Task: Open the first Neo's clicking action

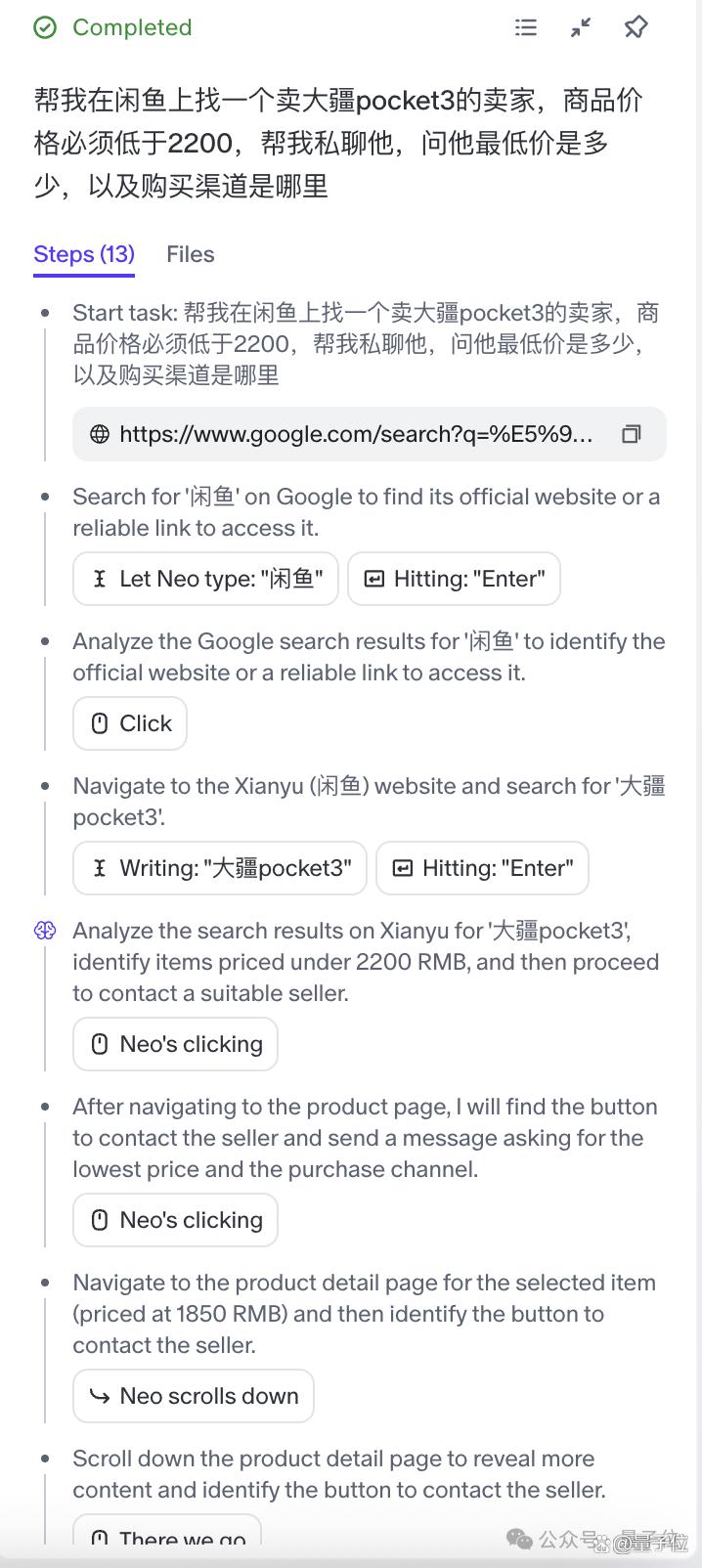Action: click(x=176, y=1044)
